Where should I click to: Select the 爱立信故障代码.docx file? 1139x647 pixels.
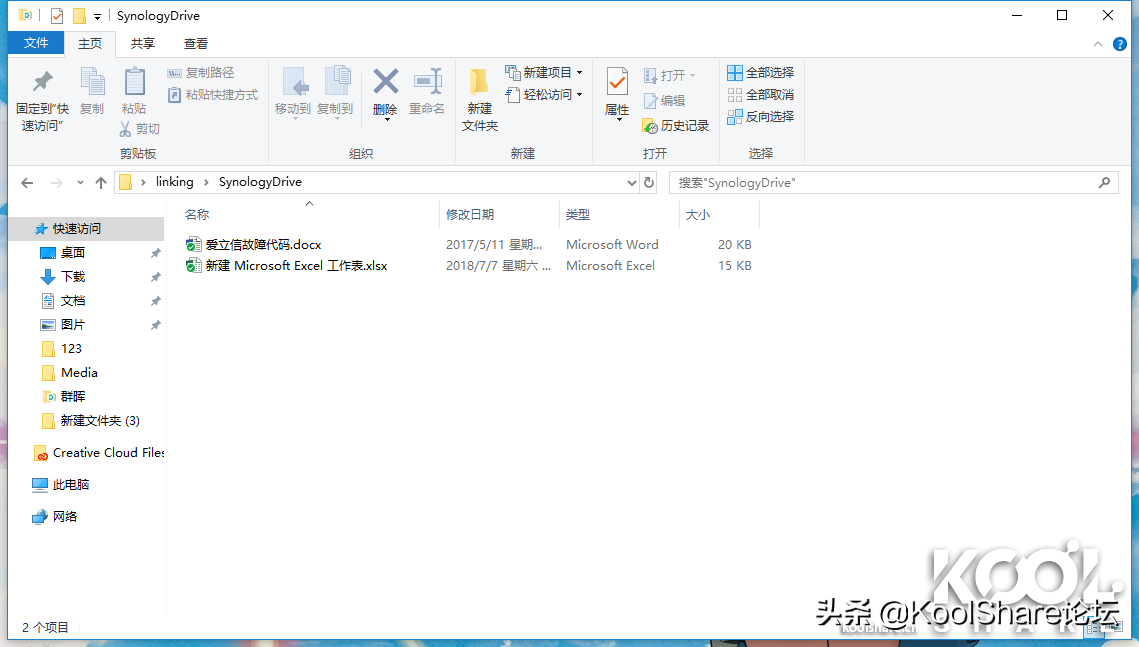click(x=263, y=244)
